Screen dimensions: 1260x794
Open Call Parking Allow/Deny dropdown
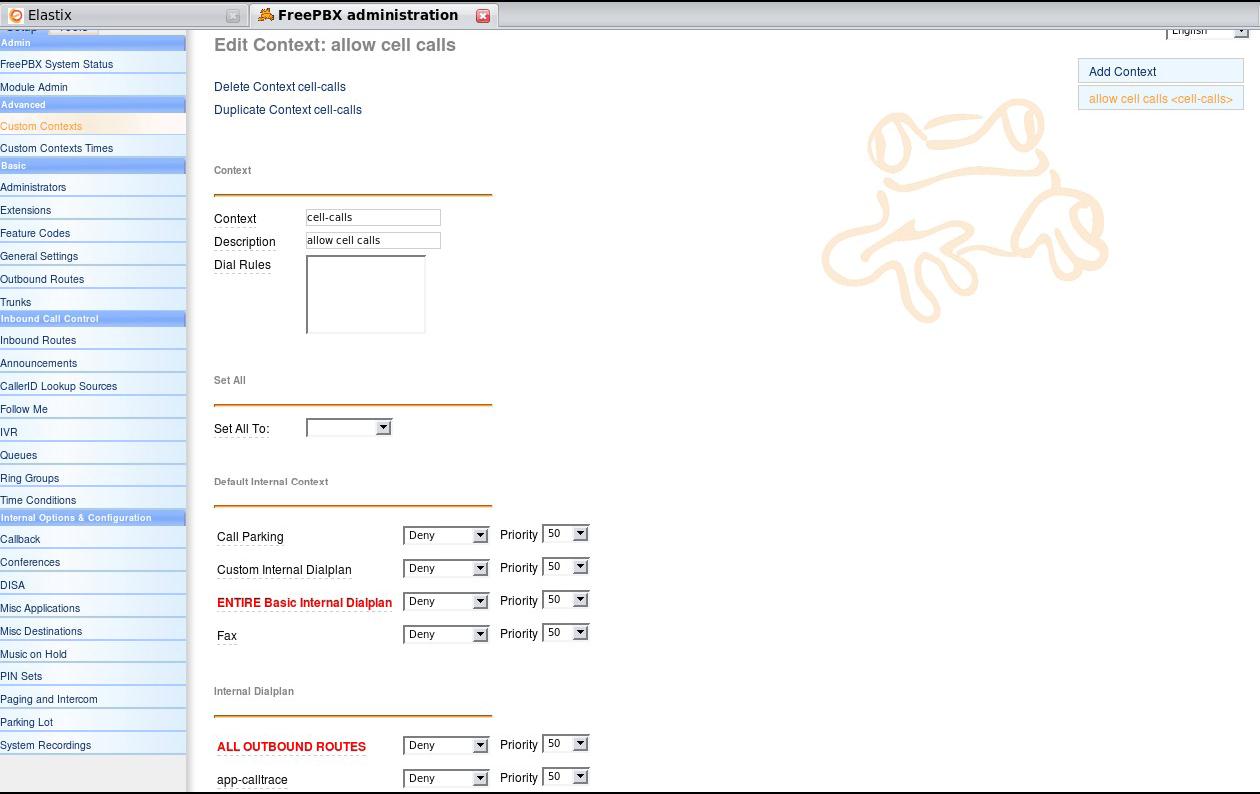coord(446,536)
